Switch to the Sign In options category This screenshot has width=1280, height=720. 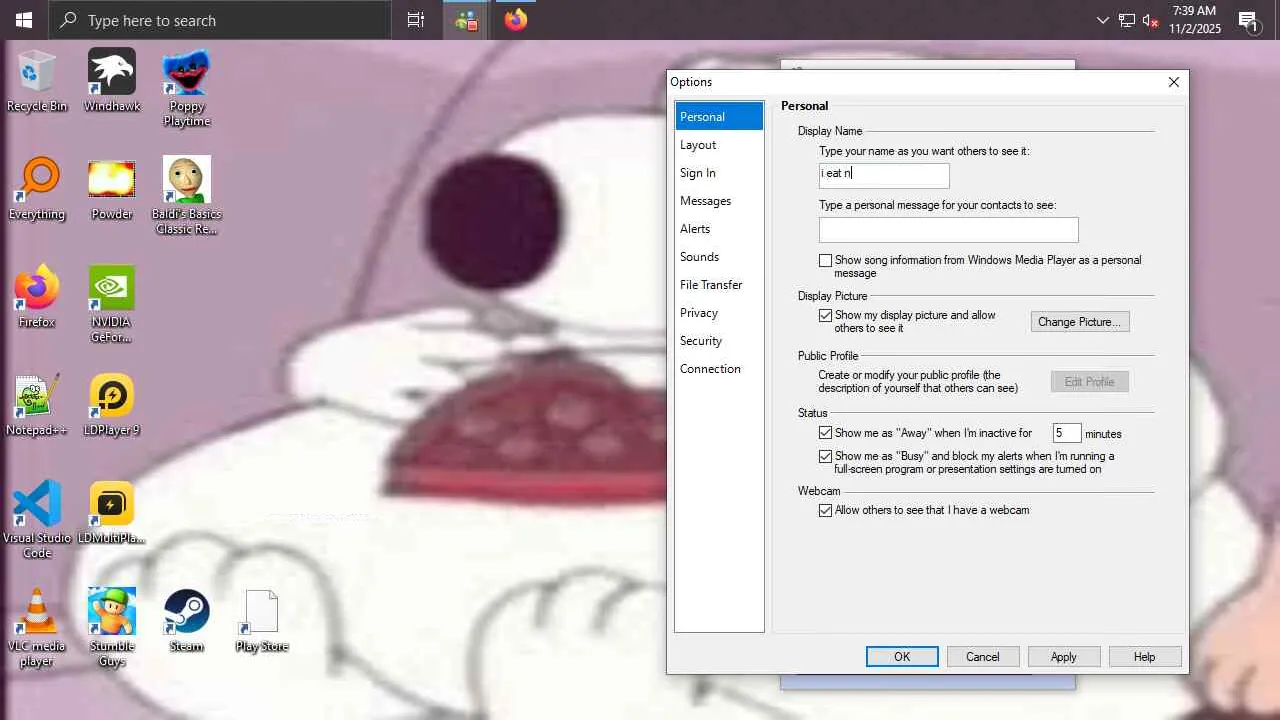pos(719,173)
